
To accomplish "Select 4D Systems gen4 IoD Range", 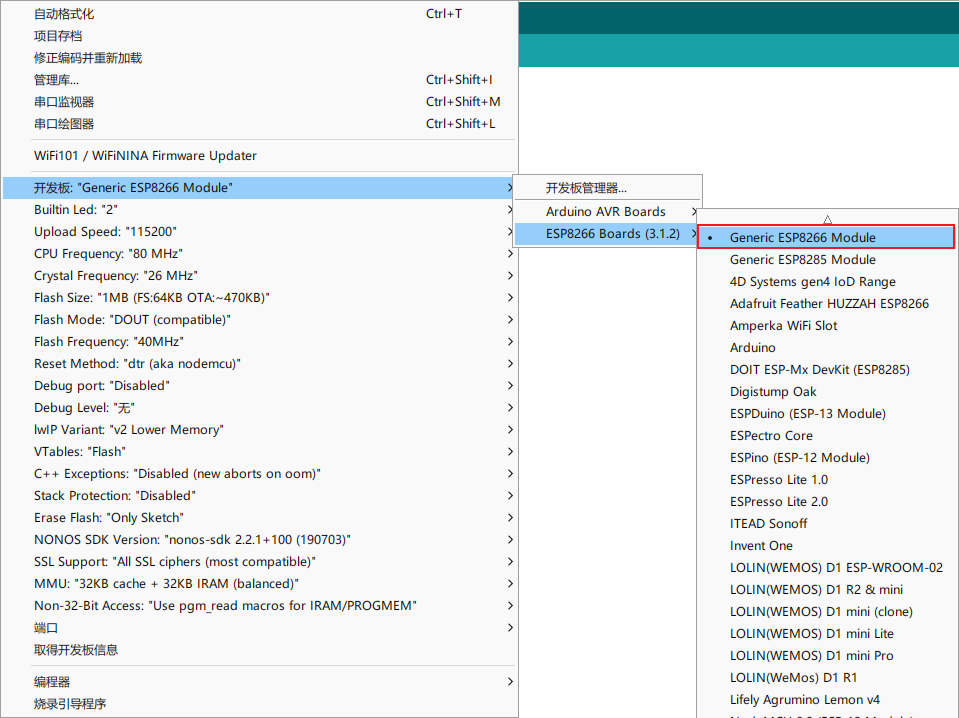I will point(826,281).
